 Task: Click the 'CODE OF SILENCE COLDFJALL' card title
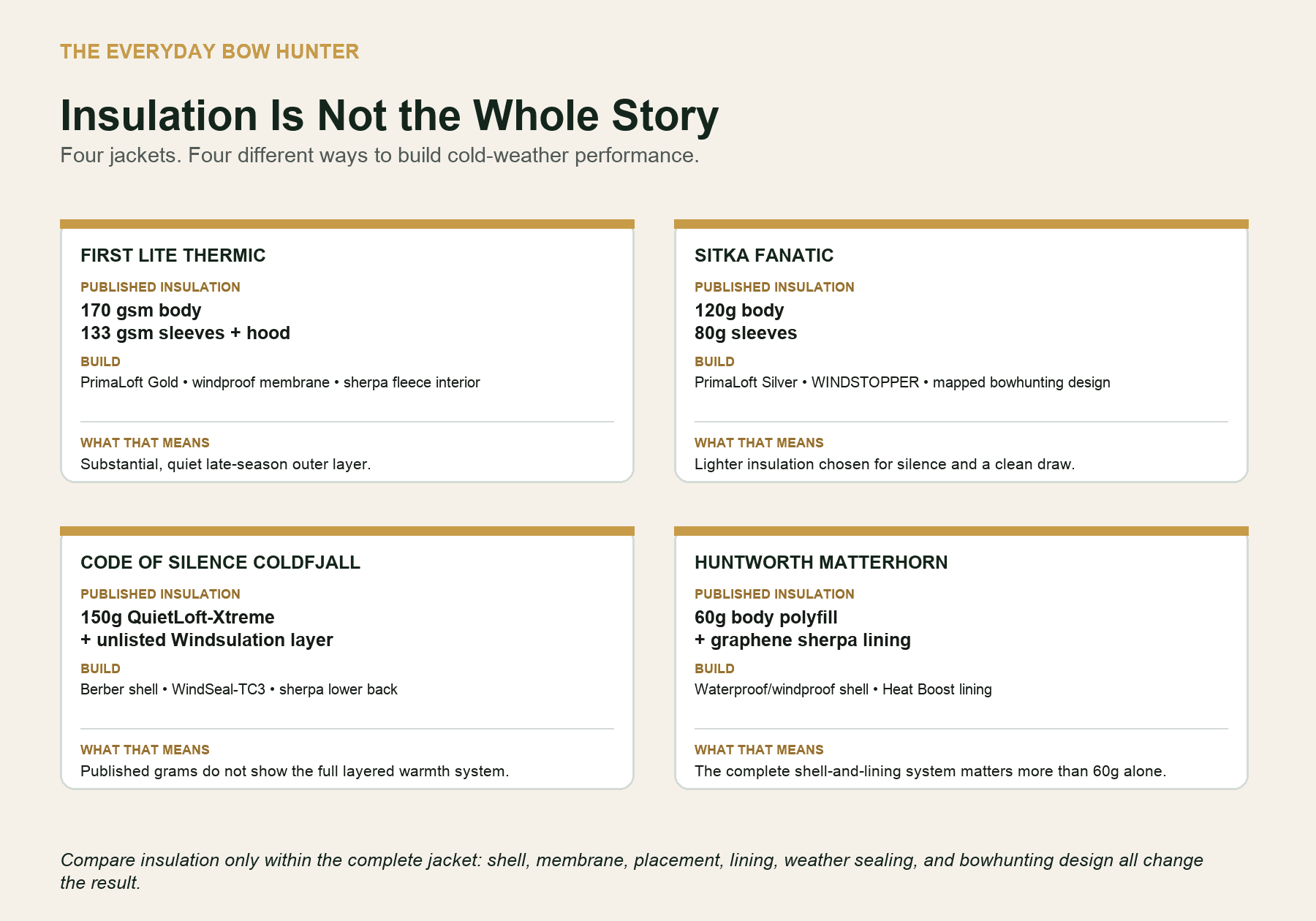(x=220, y=562)
